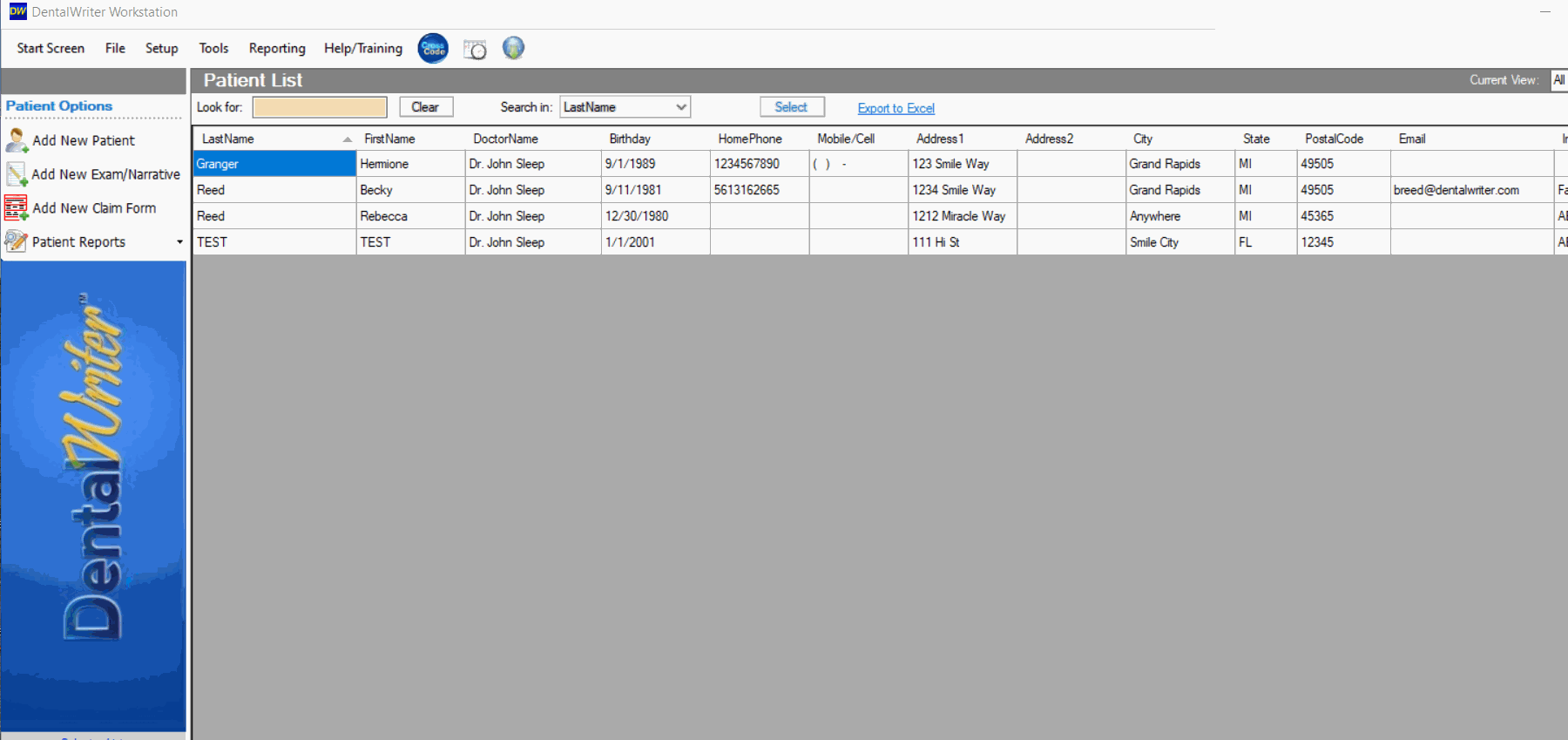This screenshot has height=740, width=1568.
Task: Open the File menu
Action: click(x=115, y=48)
